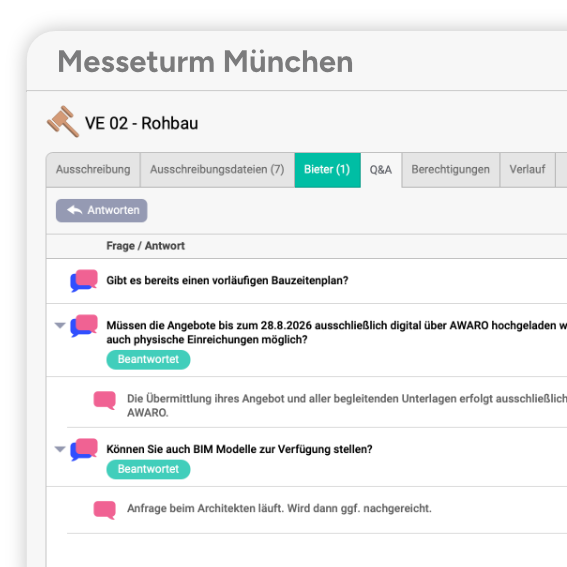Go to the Berechtigungen tab
This screenshot has height=567, width=567.
click(451, 170)
